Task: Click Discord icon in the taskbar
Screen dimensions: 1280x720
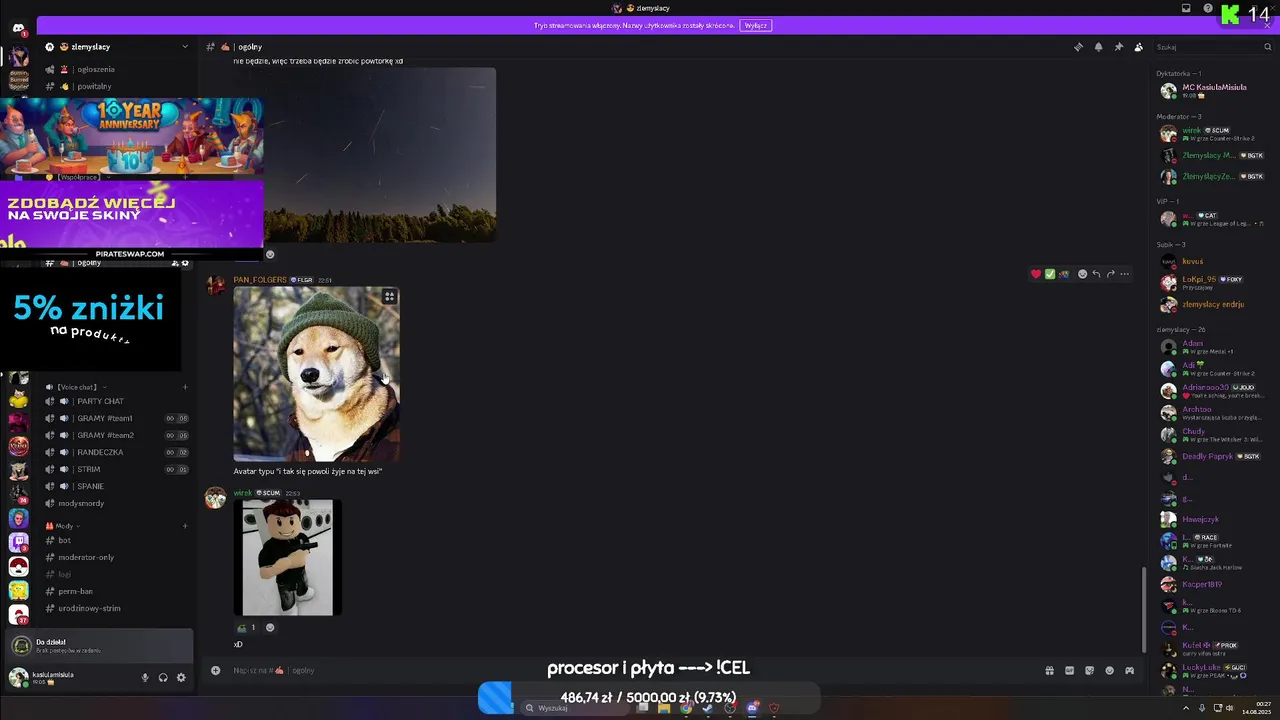Action: pyautogui.click(x=752, y=708)
